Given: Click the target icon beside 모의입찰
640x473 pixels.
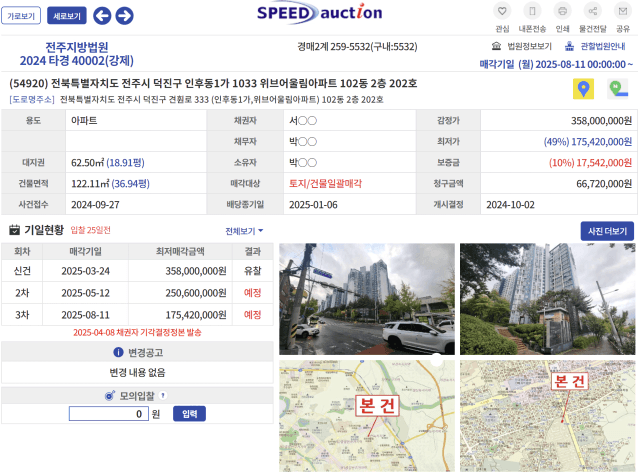Looking at the screenshot, I should click(x=110, y=395).
